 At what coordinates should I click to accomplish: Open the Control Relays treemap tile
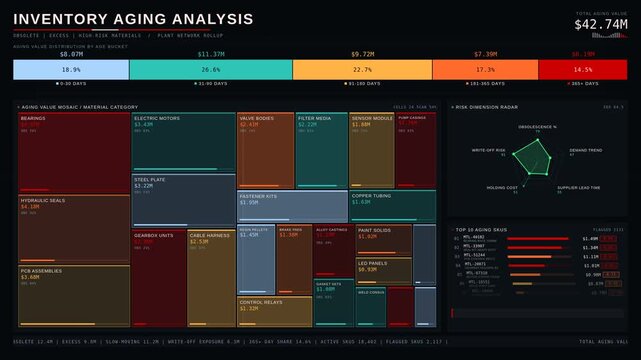[x=274, y=312]
